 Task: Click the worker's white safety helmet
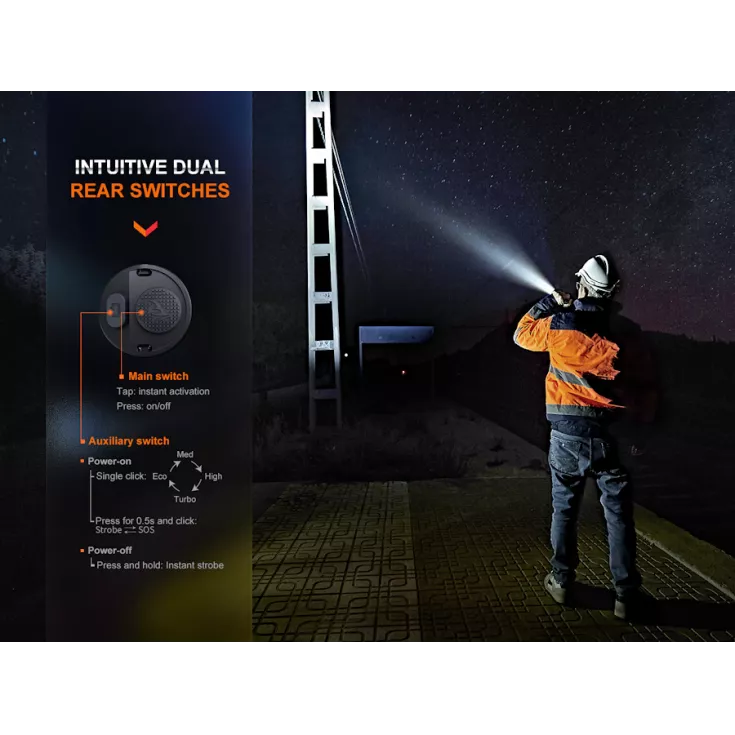click(x=597, y=273)
